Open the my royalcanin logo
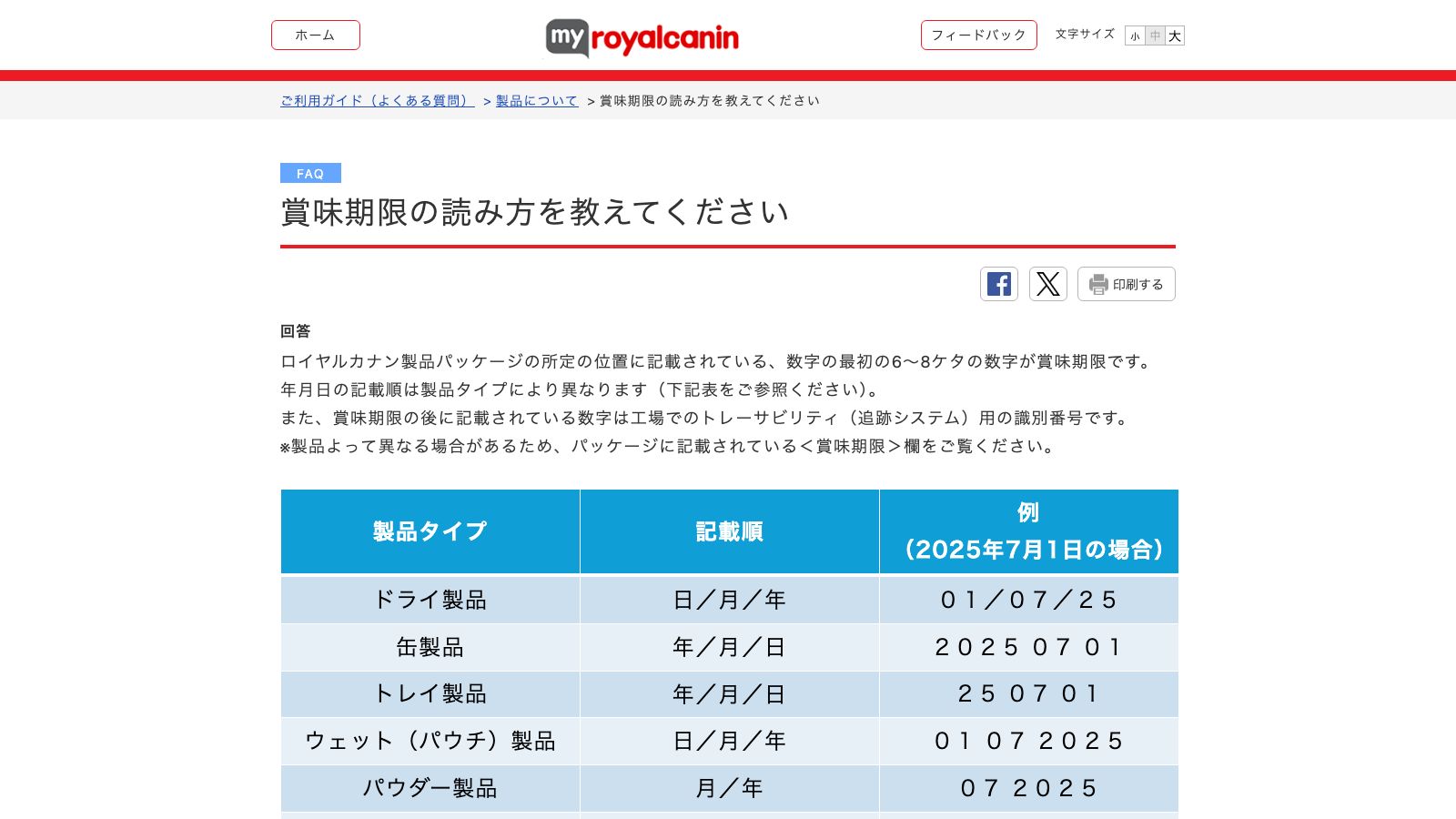This screenshot has height=819, width=1456. point(642,38)
